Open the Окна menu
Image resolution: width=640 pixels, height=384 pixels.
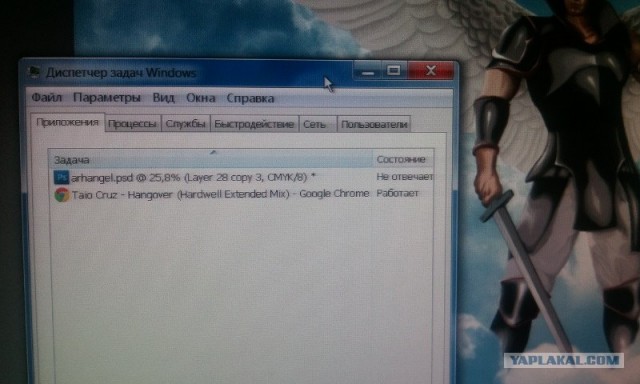pyautogui.click(x=200, y=98)
